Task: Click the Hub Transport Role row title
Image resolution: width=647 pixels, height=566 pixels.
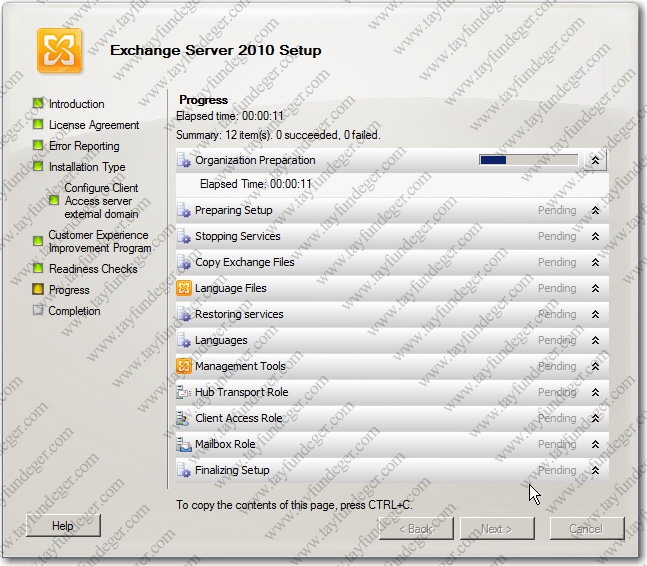Action: click(x=241, y=392)
